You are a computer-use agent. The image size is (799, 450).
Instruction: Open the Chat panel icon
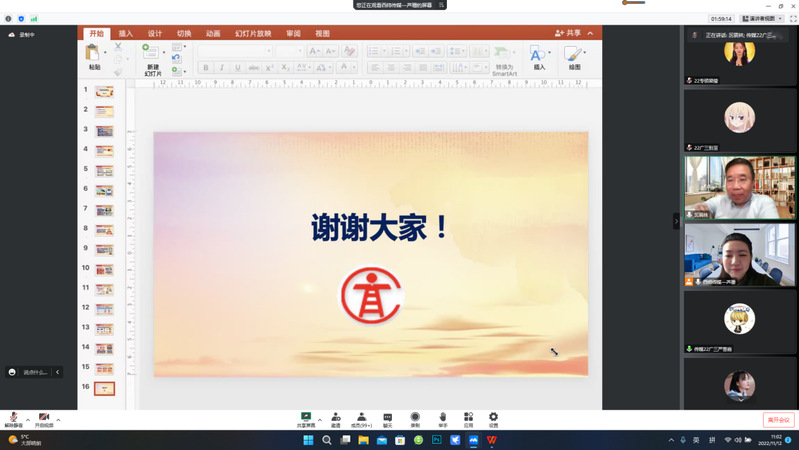point(387,418)
